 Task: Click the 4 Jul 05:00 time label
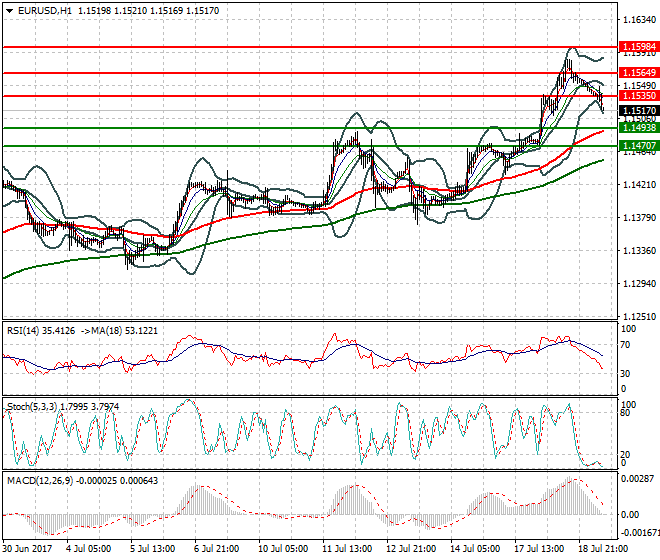coord(88,549)
